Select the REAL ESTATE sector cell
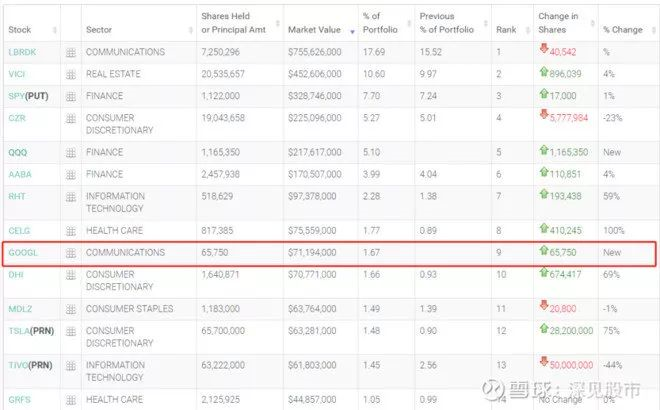 click(x=113, y=74)
